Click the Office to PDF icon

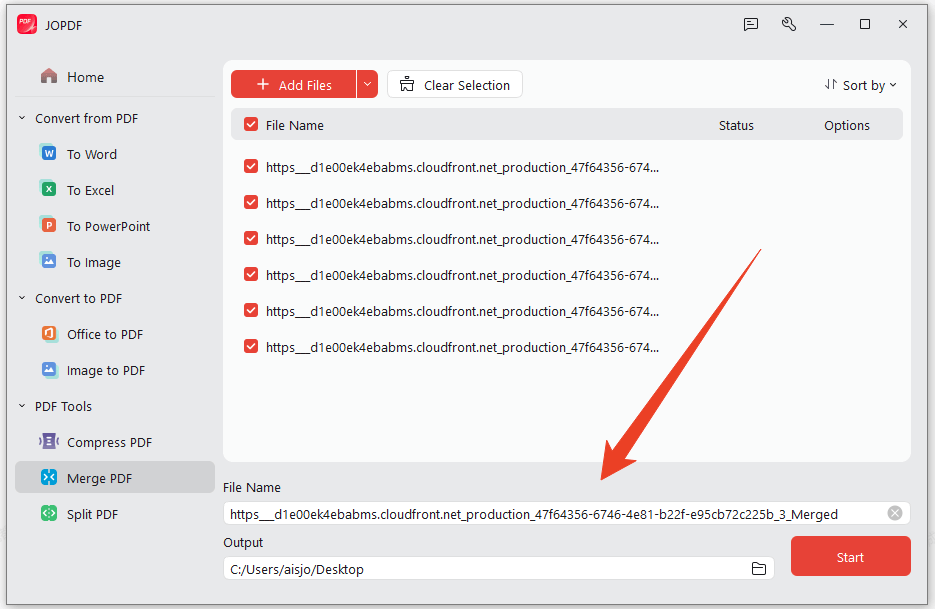[49, 333]
